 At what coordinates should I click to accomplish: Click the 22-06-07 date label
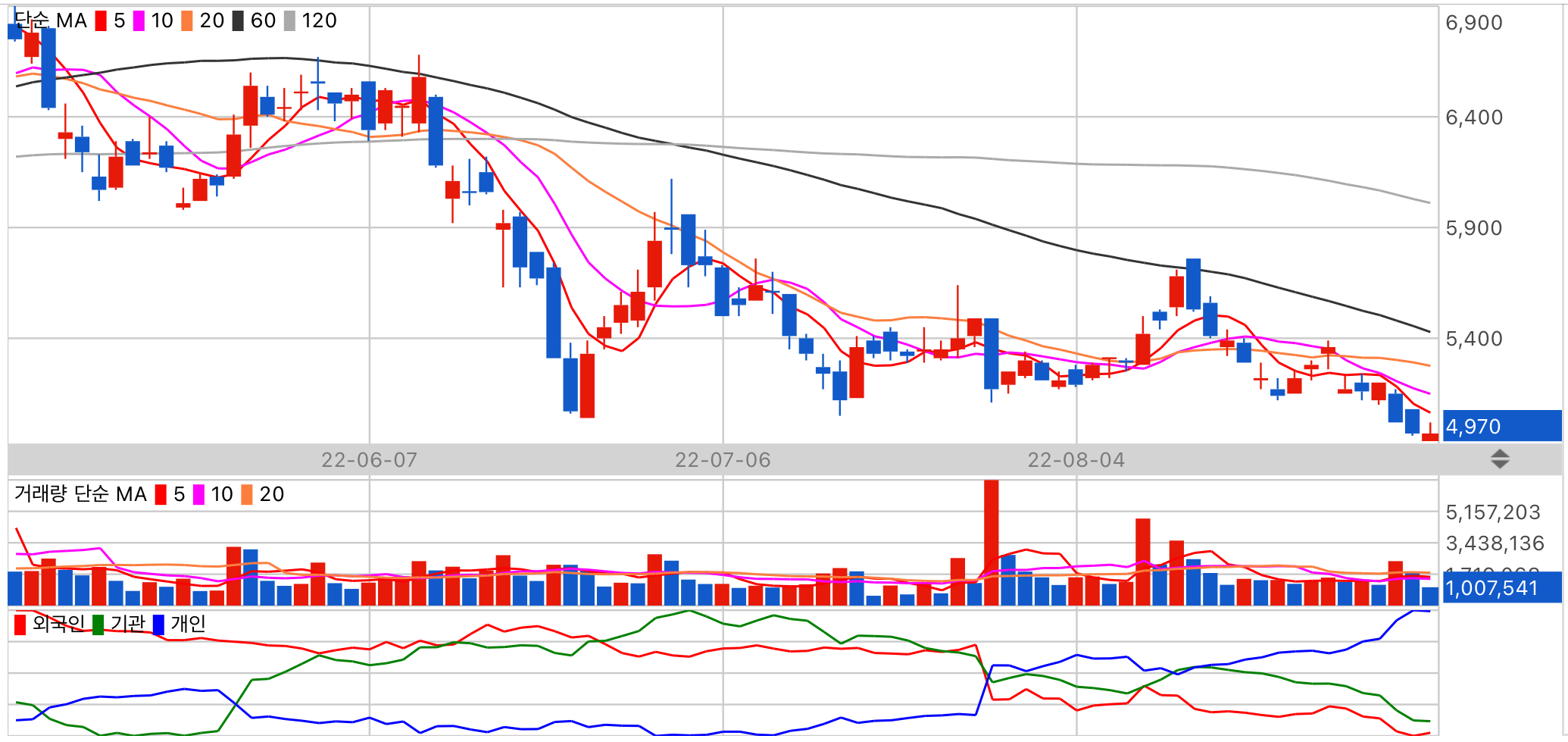pos(369,460)
